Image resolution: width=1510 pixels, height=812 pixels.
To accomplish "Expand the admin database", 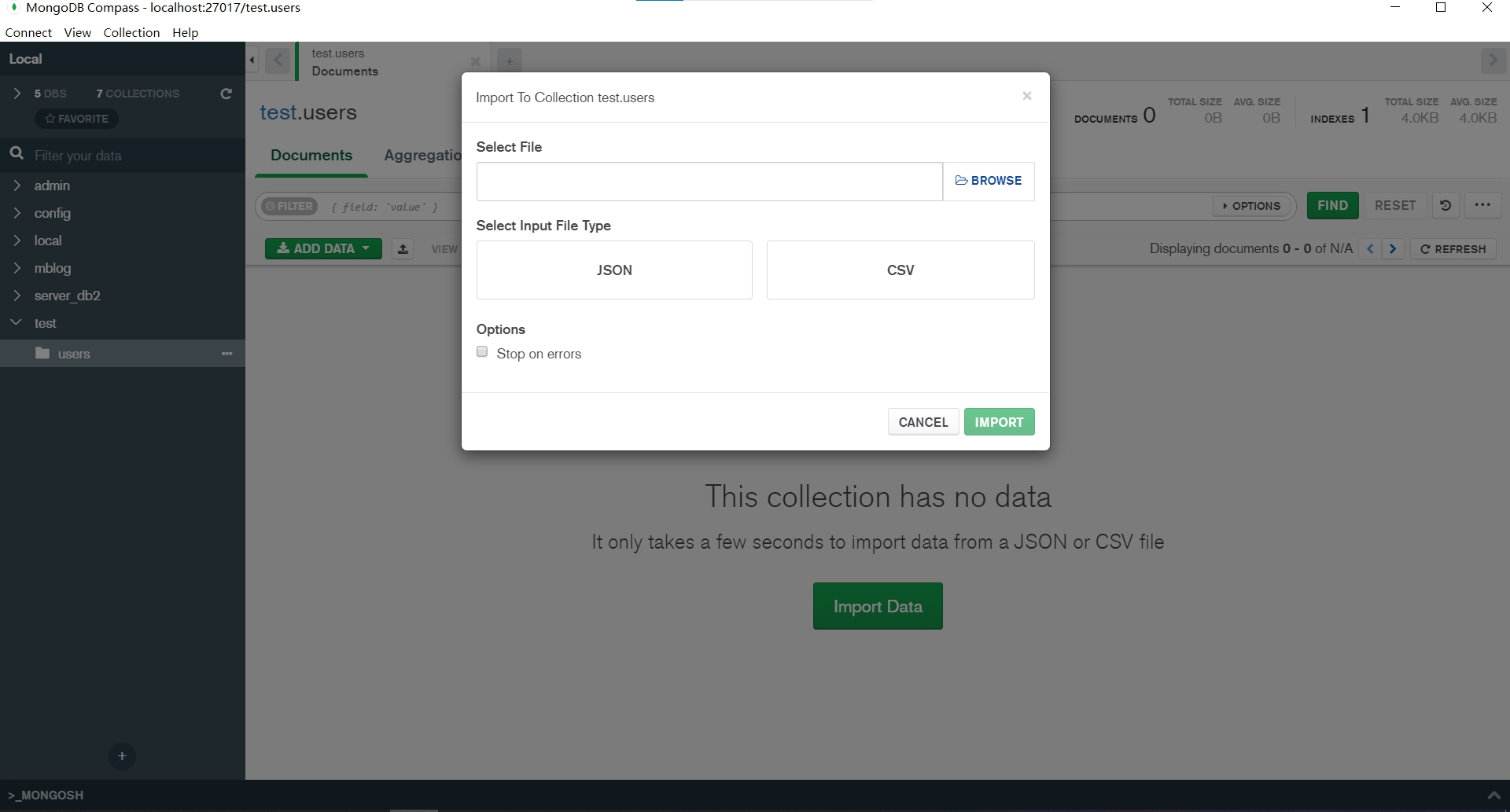I will 17,186.
